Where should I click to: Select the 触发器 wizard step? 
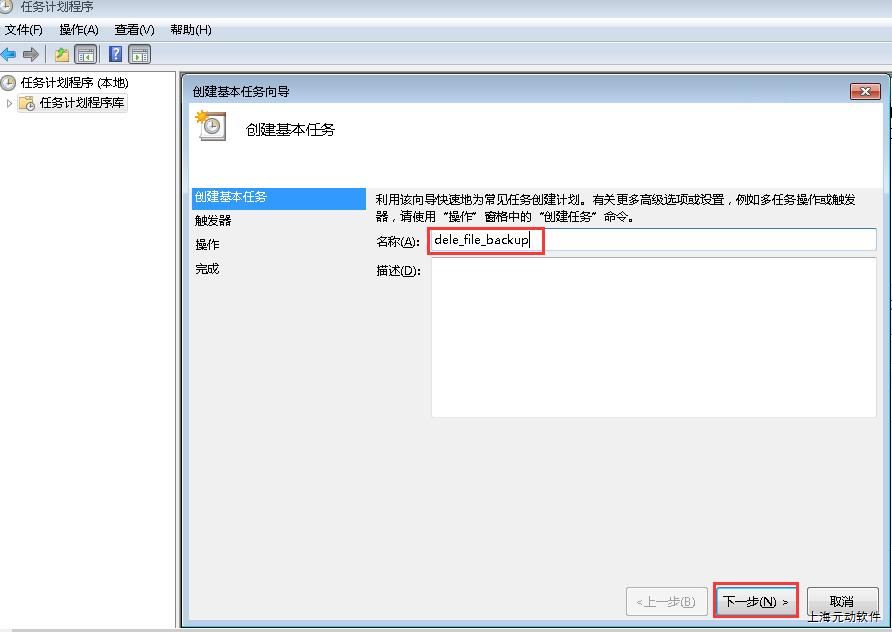[x=213, y=221]
